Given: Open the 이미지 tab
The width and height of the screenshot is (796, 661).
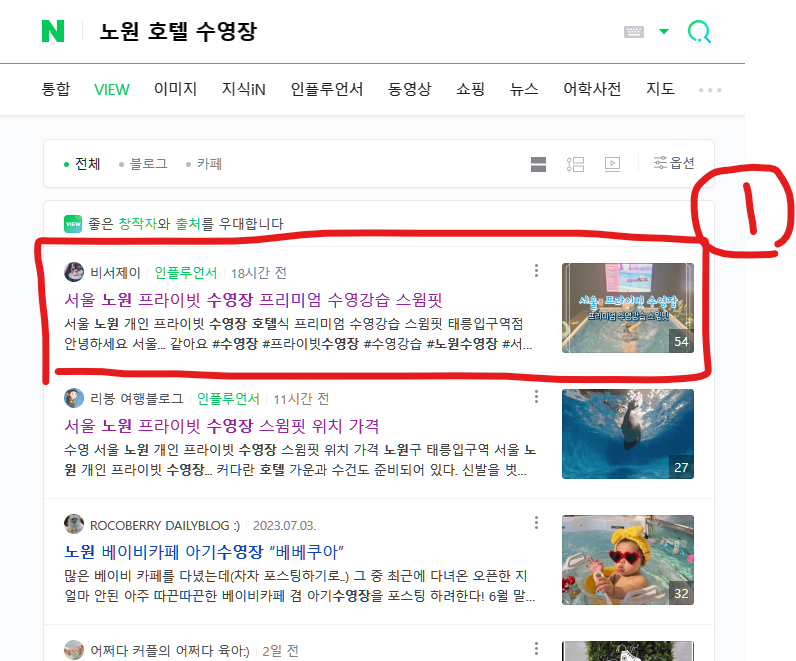Looking at the screenshot, I should click(175, 89).
